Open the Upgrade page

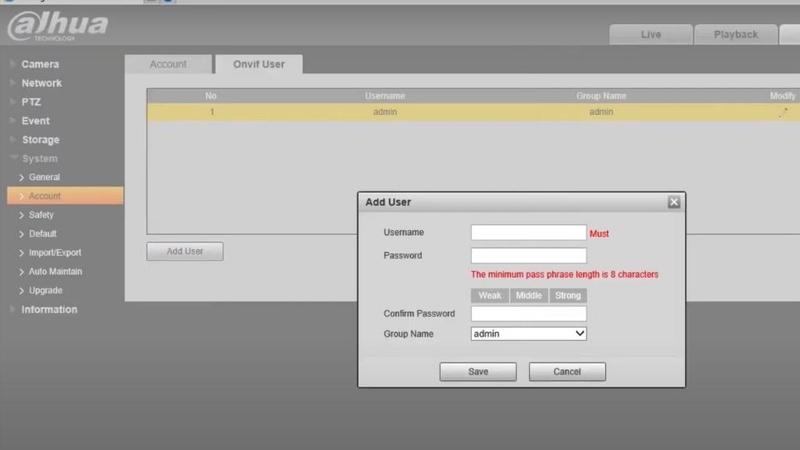pyautogui.click(x=45, y=290)
